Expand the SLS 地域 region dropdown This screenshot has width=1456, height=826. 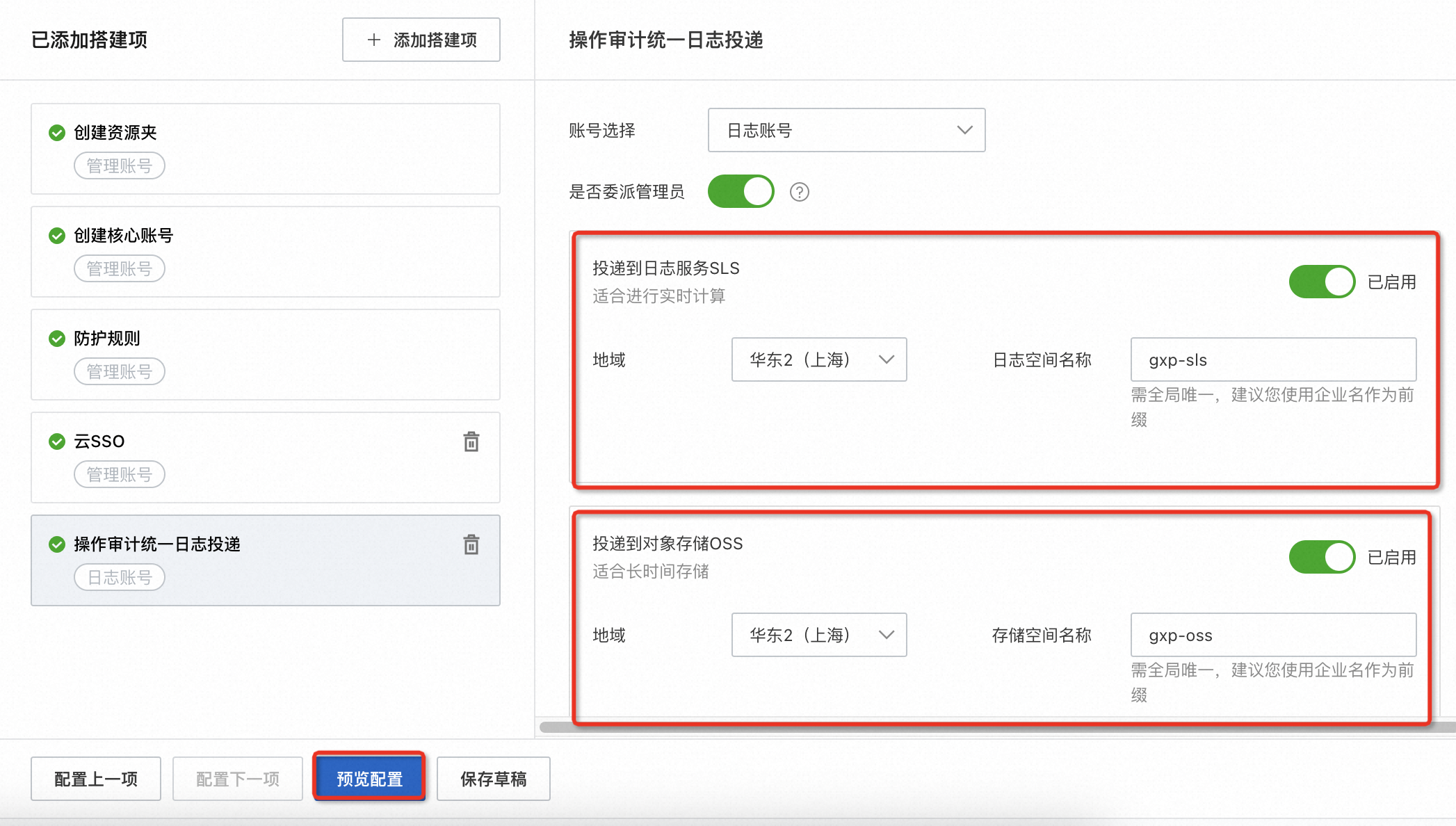(x=818, y=359)
